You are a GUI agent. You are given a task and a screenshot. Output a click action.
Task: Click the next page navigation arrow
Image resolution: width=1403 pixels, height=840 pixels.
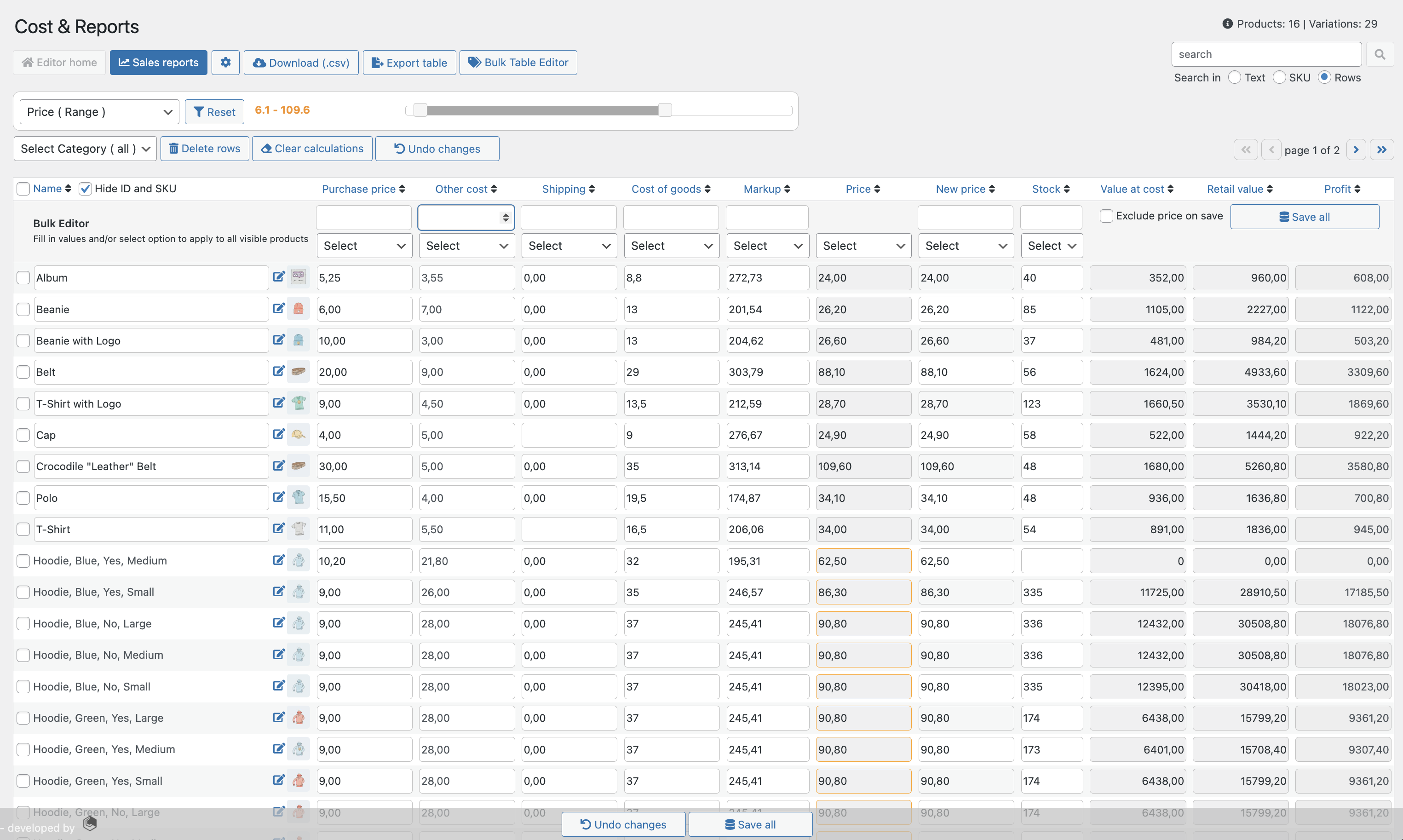1356,149
